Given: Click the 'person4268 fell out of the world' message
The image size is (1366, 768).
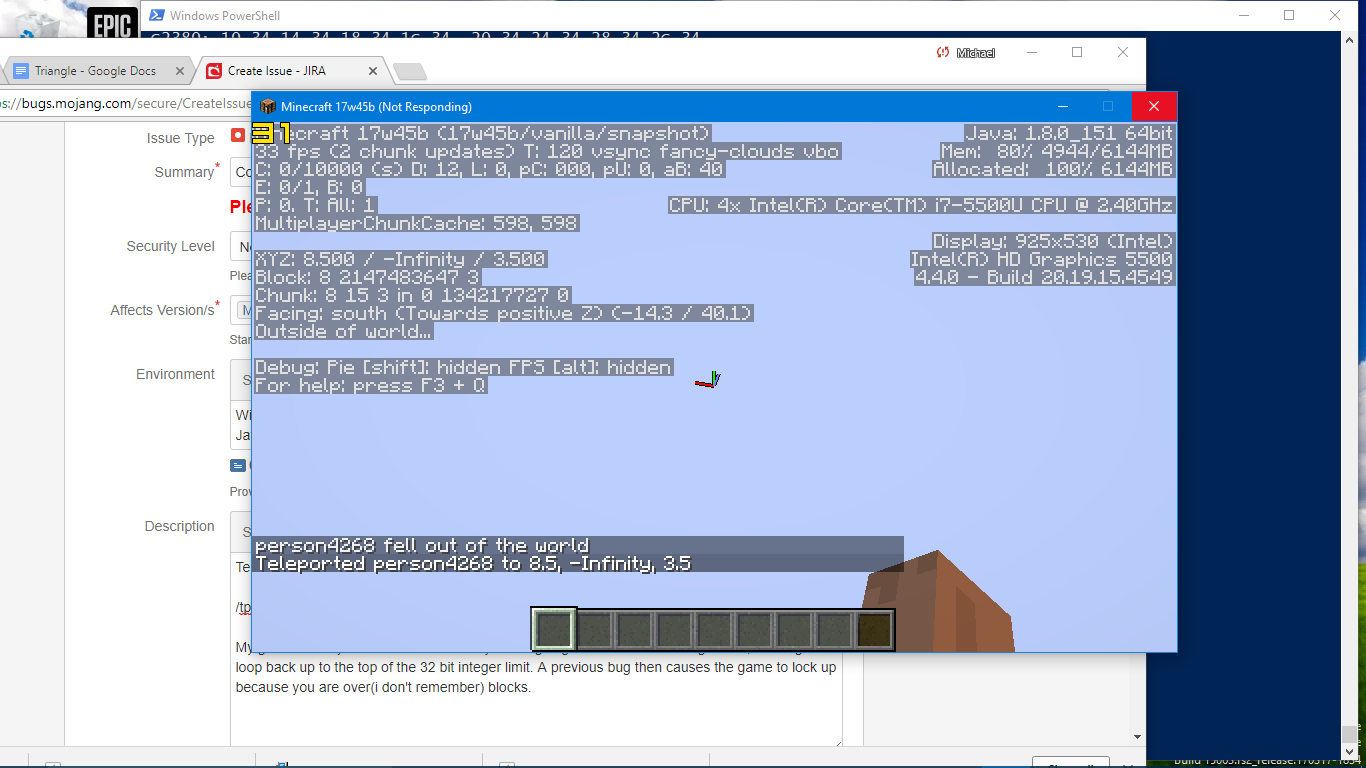Looking at the screenshot, I should [422, 546].
